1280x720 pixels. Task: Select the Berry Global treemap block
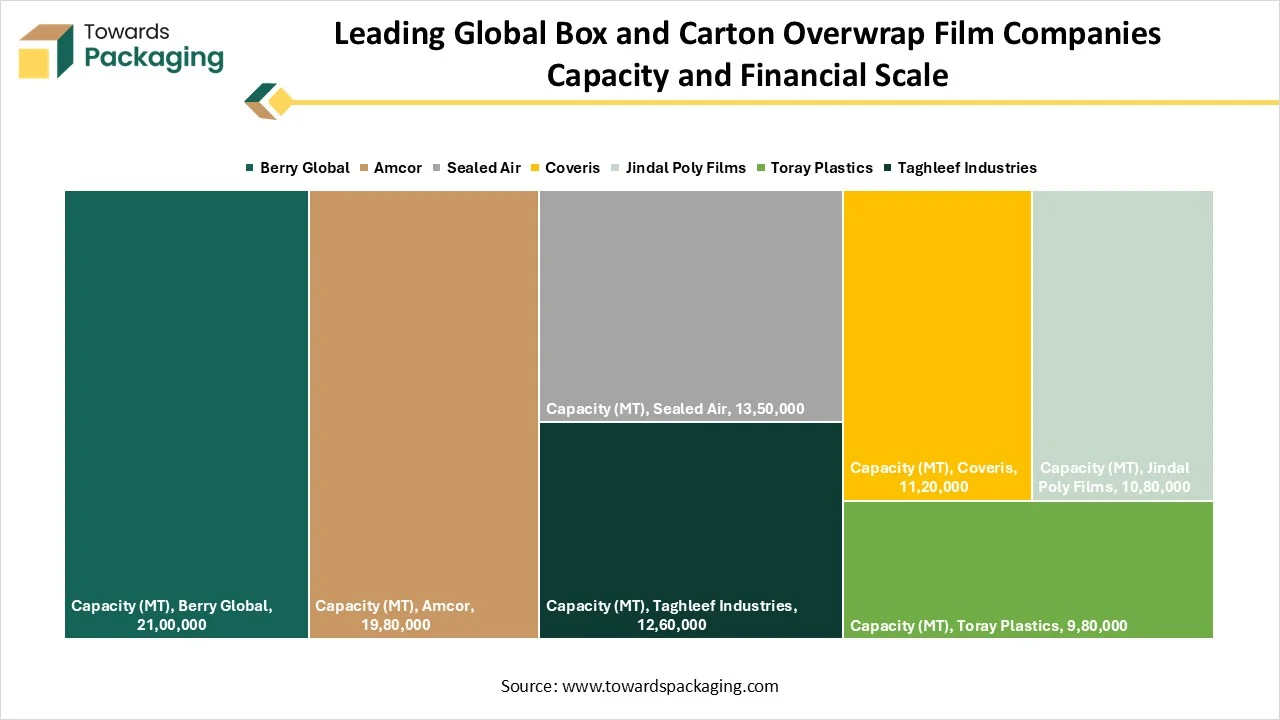click(186, 390)
